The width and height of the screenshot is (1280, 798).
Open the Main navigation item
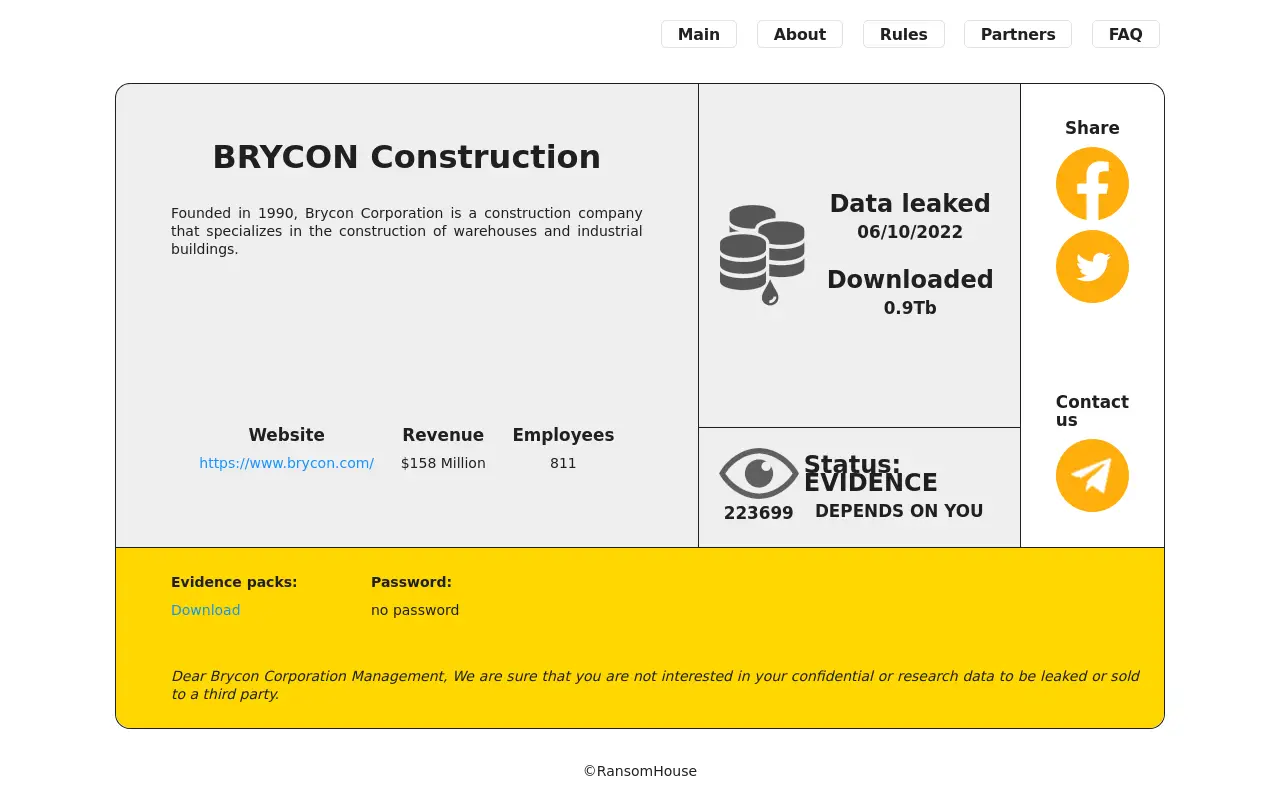tap(698, 34)
